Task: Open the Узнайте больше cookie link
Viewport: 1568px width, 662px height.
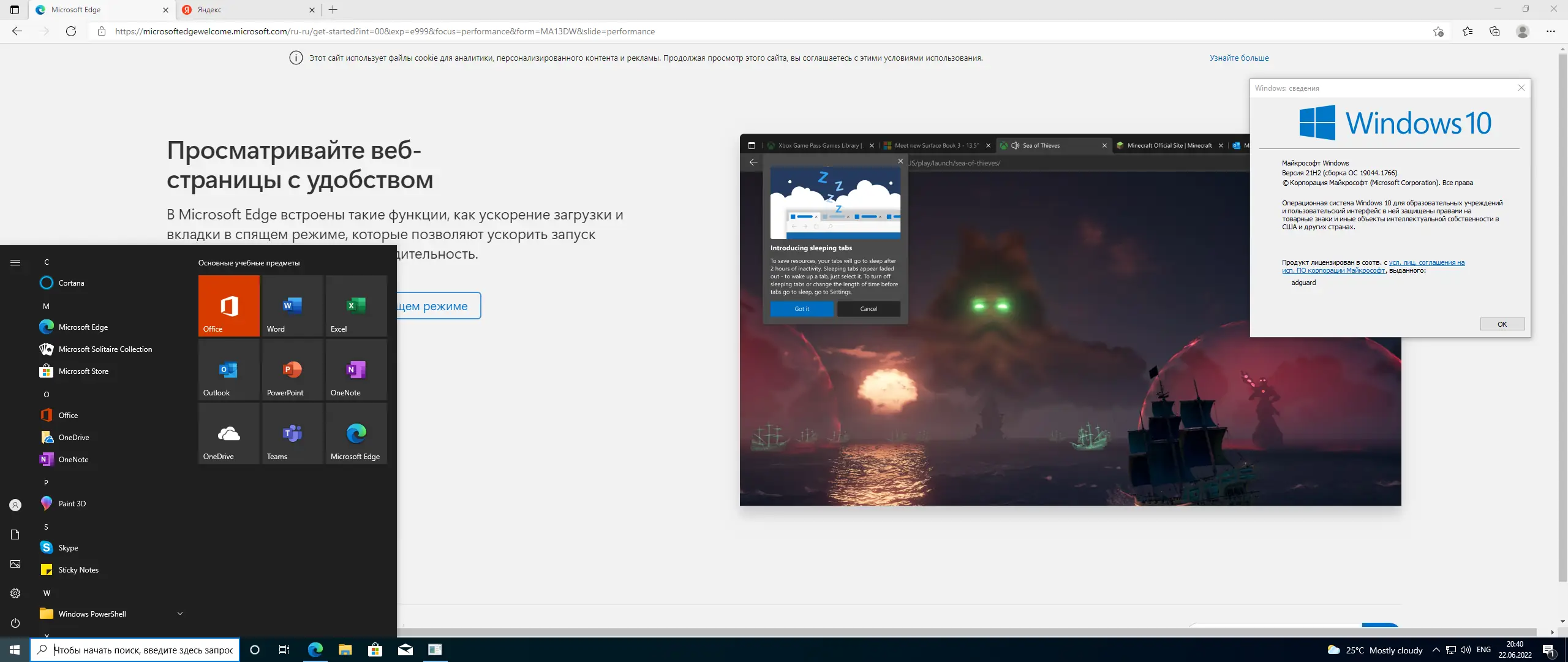Action: pos(1238,58)
